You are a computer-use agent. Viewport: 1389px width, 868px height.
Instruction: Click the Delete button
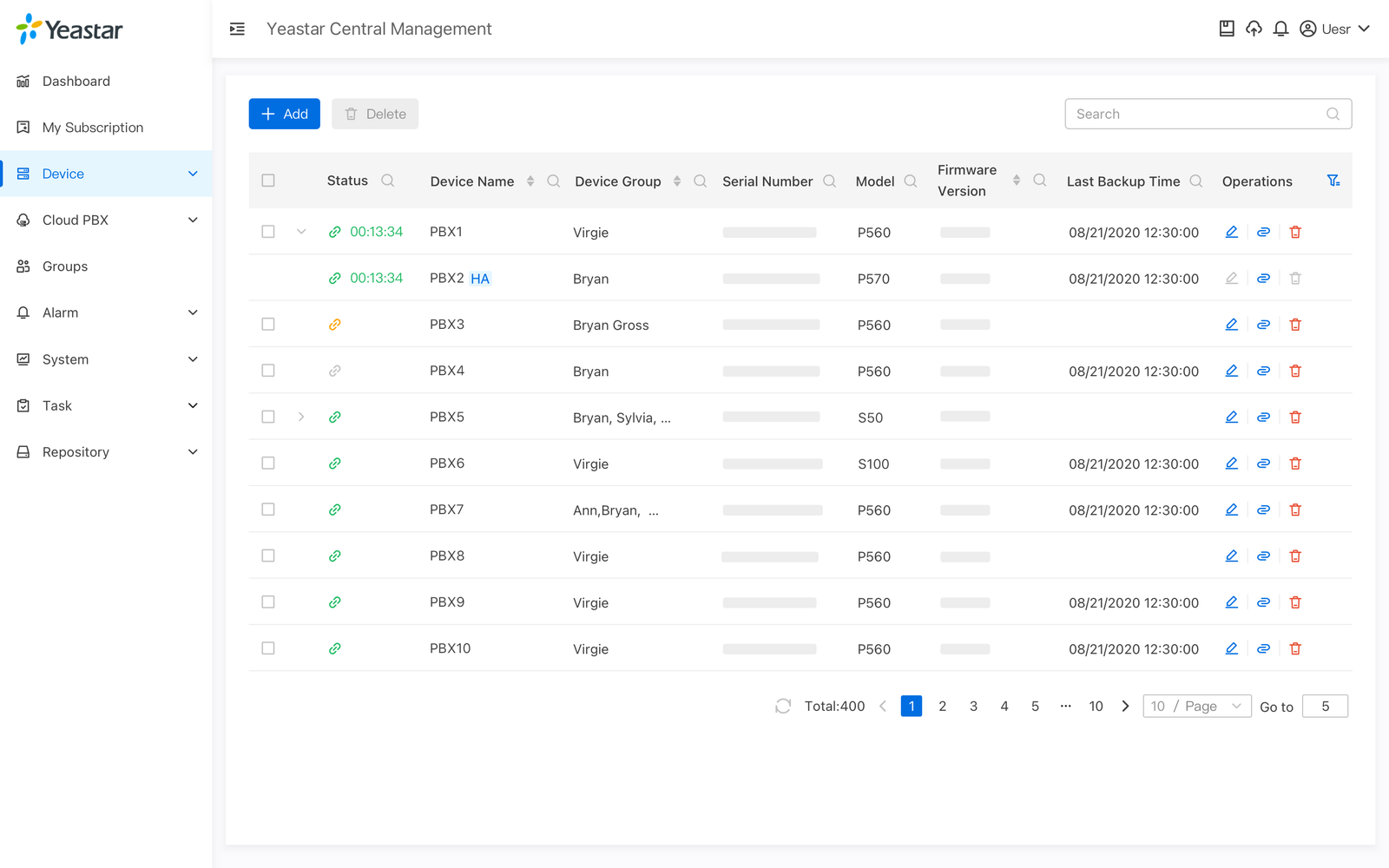(375, 114)
